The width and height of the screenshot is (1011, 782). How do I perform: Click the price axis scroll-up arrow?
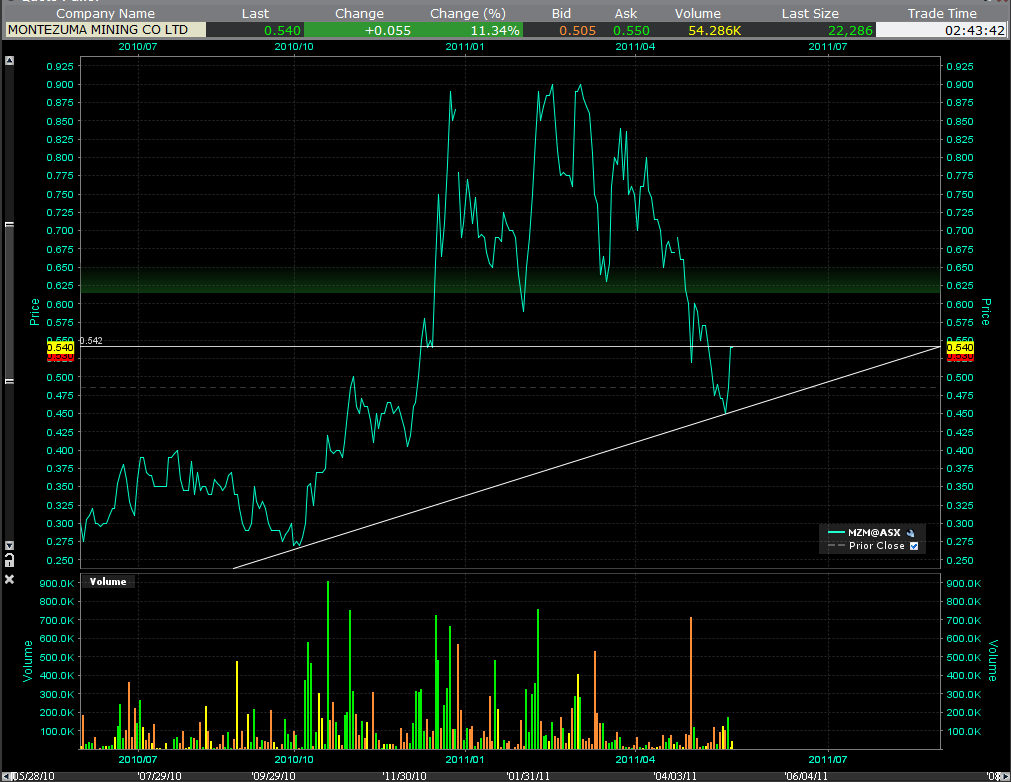click(10, 61)
